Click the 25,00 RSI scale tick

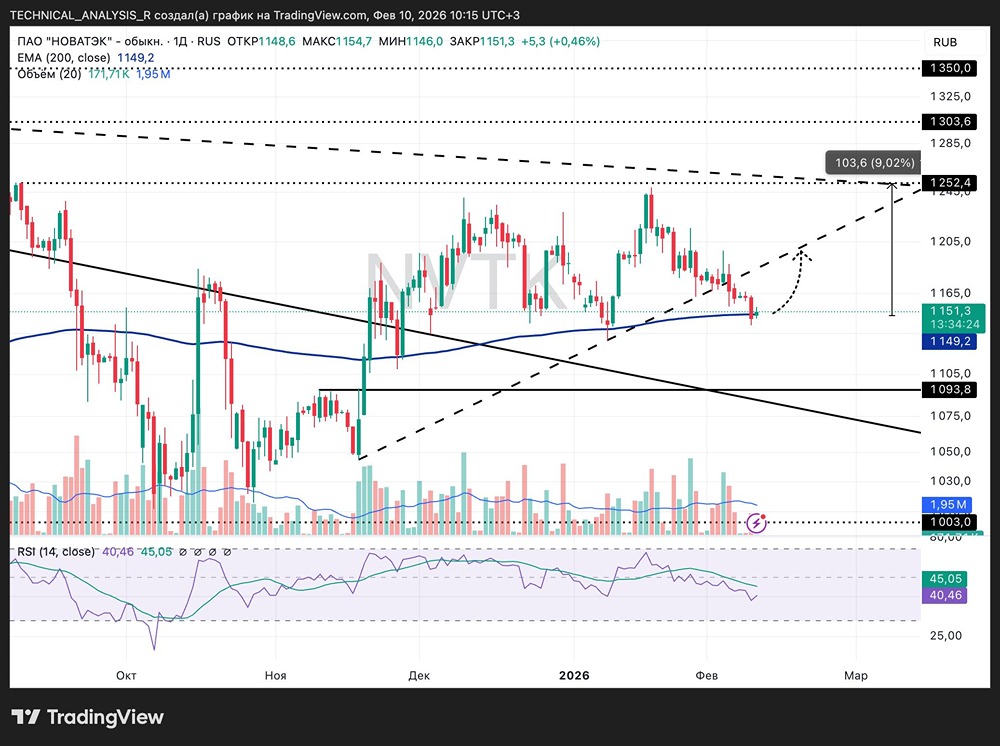[946, 636]
